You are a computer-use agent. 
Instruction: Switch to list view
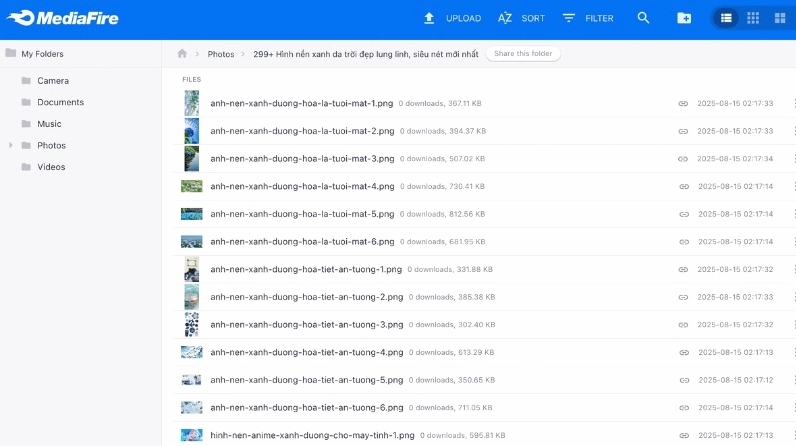(x=726, y=18)
